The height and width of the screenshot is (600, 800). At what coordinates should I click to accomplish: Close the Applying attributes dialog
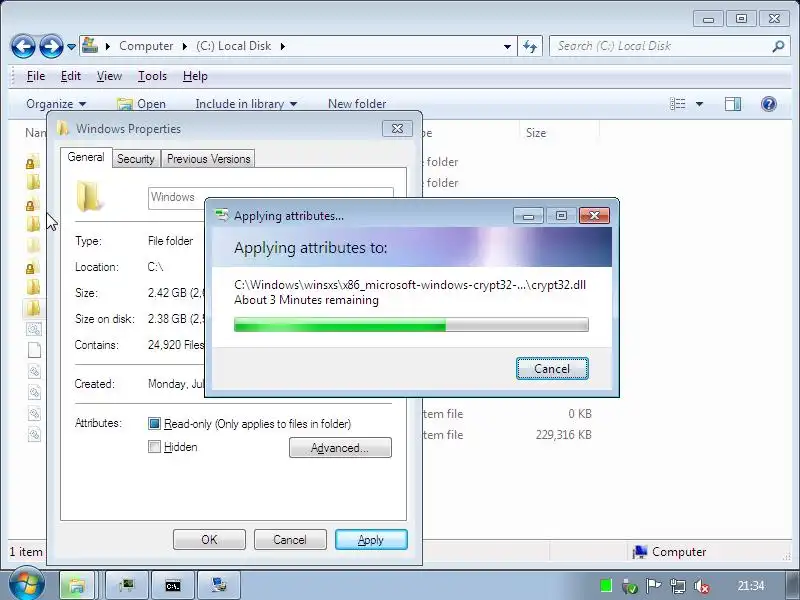[x=594, y=216]
